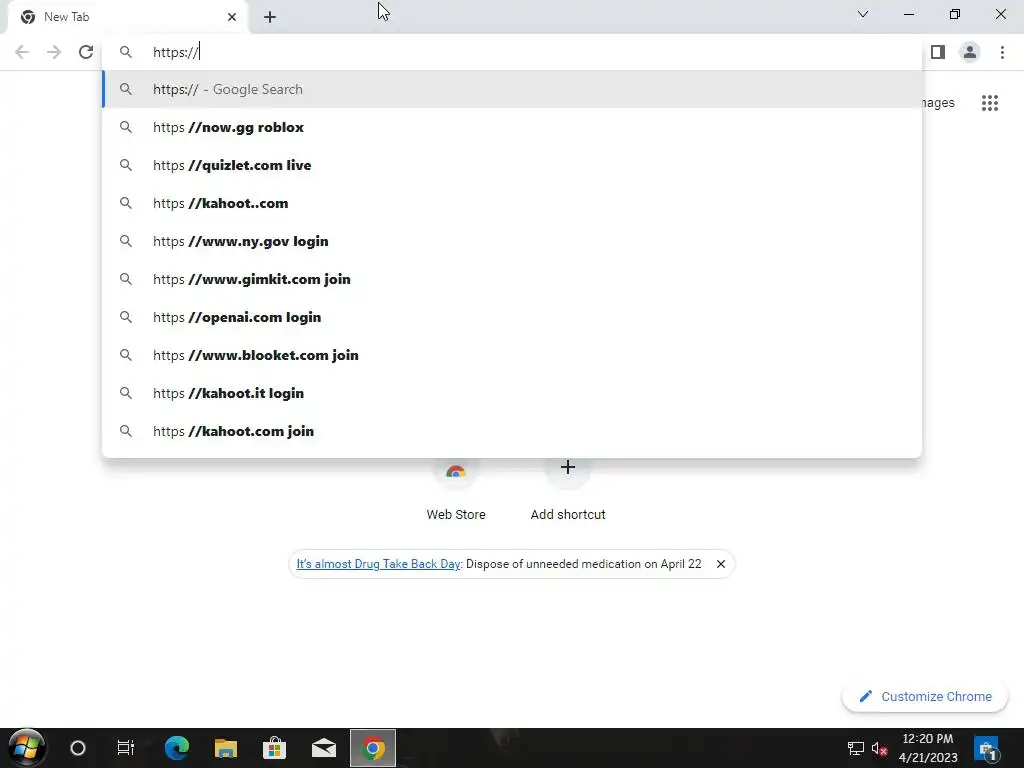Open the tab search chevron
Screen dimensions: 1024x768
click(x=863, y=14)
